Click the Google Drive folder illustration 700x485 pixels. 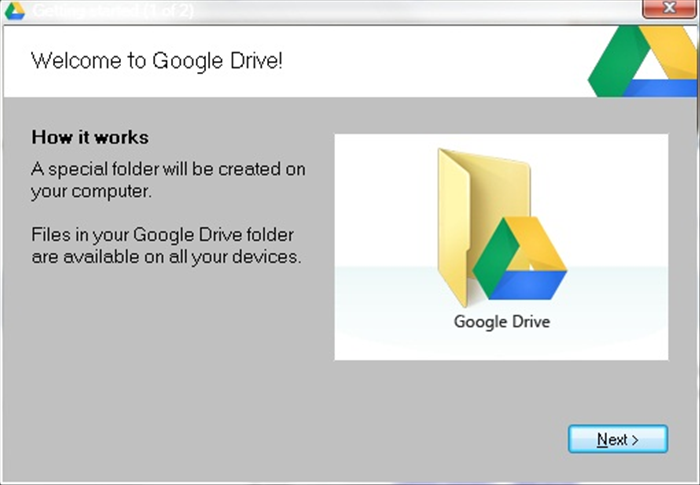click(502, 228)
